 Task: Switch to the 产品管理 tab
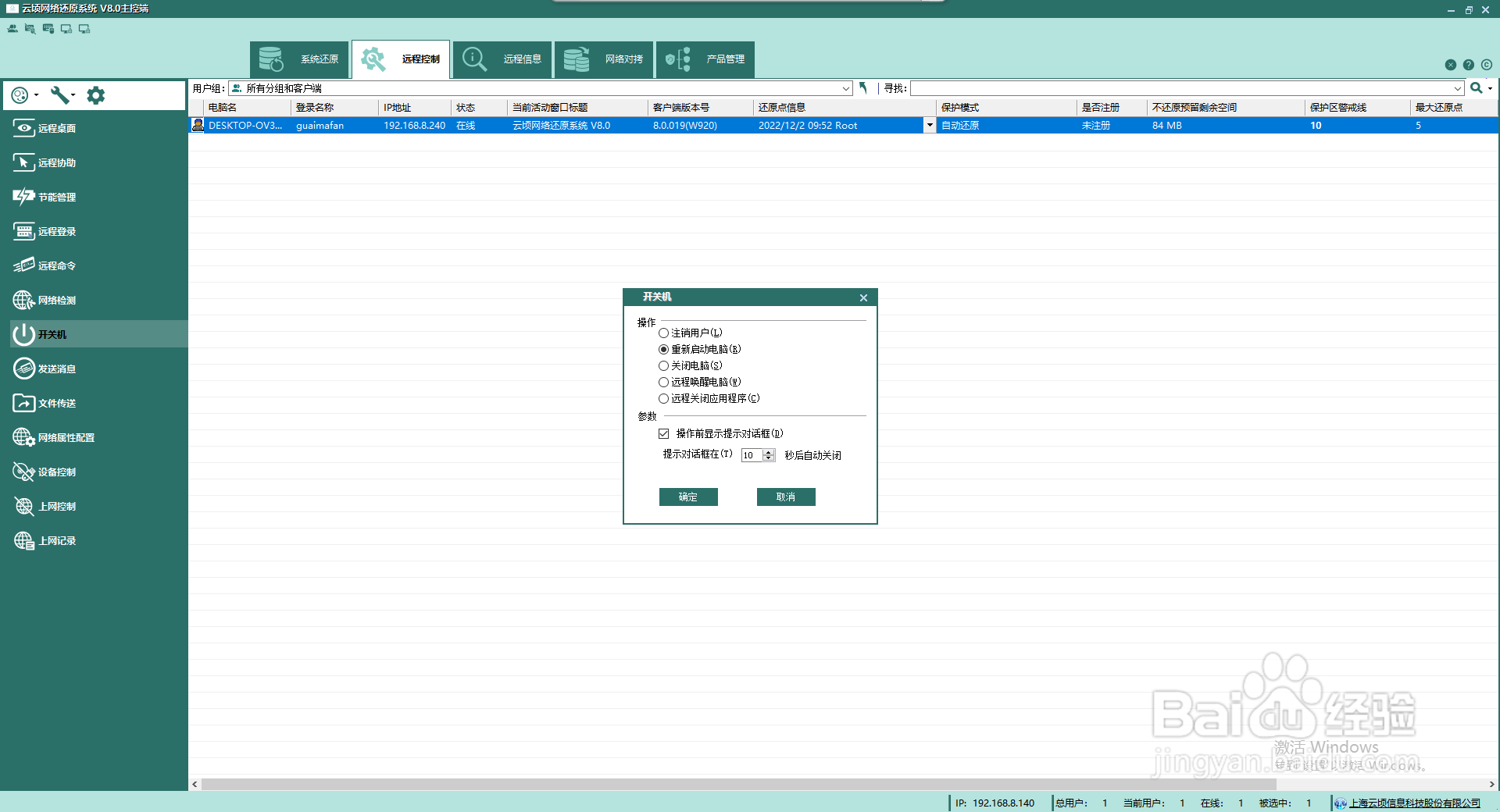click(x=705, y=59)
